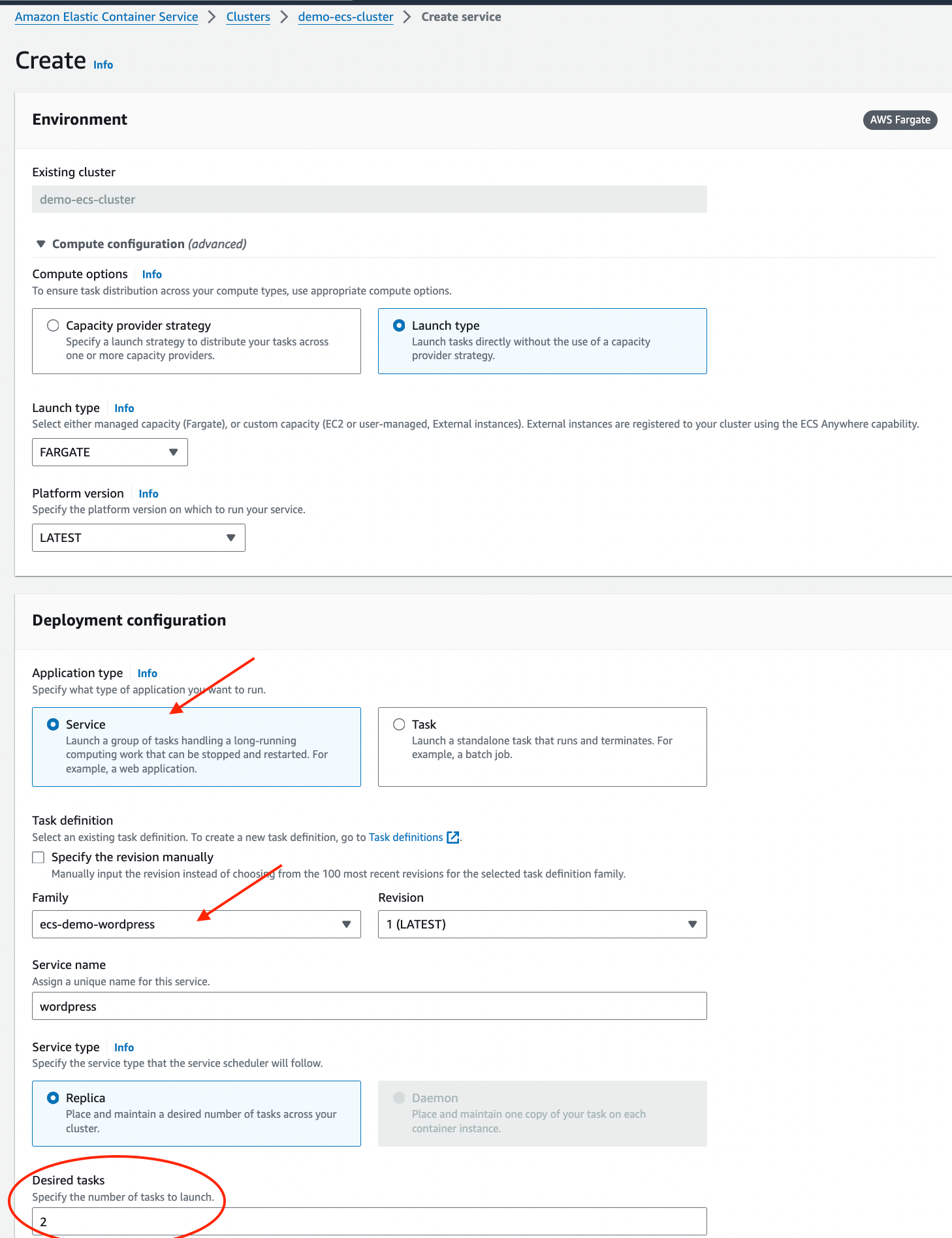Select Capacity provider strategy radio option

coord(53,325)
